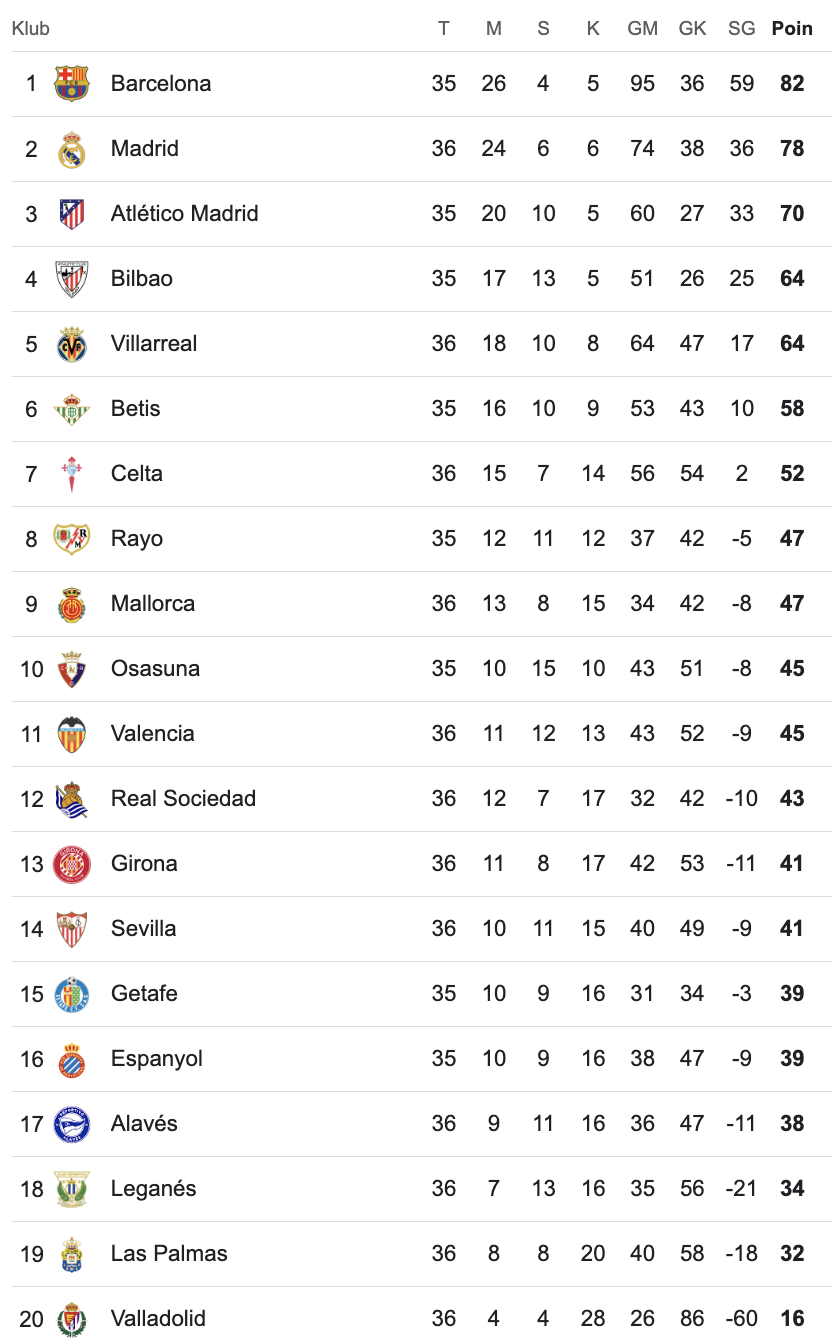Click the Klub column header

[x=31, y=29]
